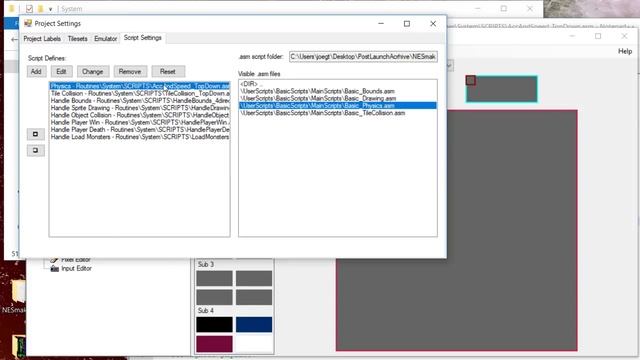
Task: Click the Edit script define button
Action: coord(61,71)
